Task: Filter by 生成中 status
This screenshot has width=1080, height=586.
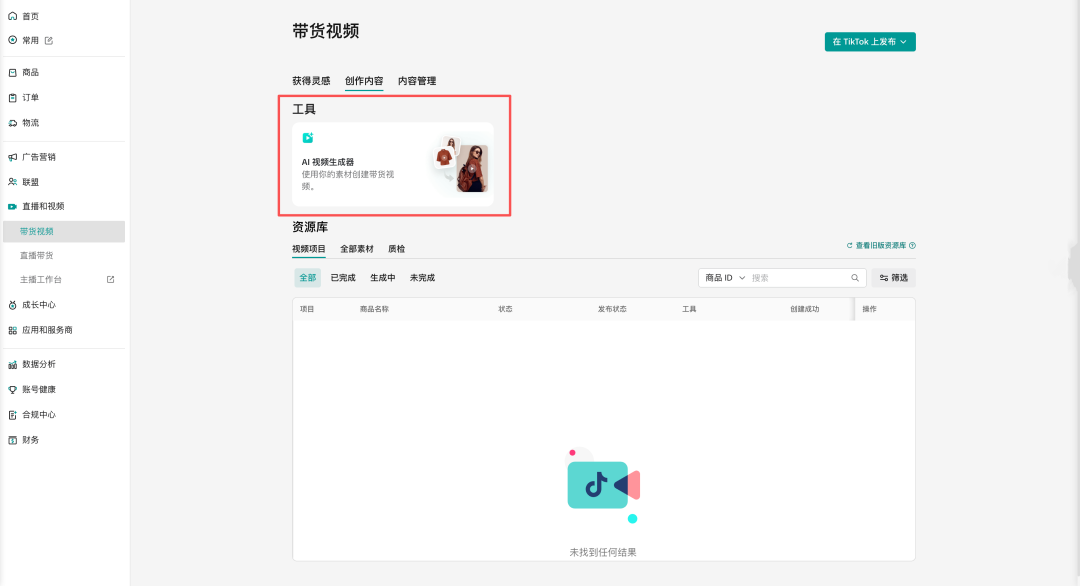Action: click(383, 278)
